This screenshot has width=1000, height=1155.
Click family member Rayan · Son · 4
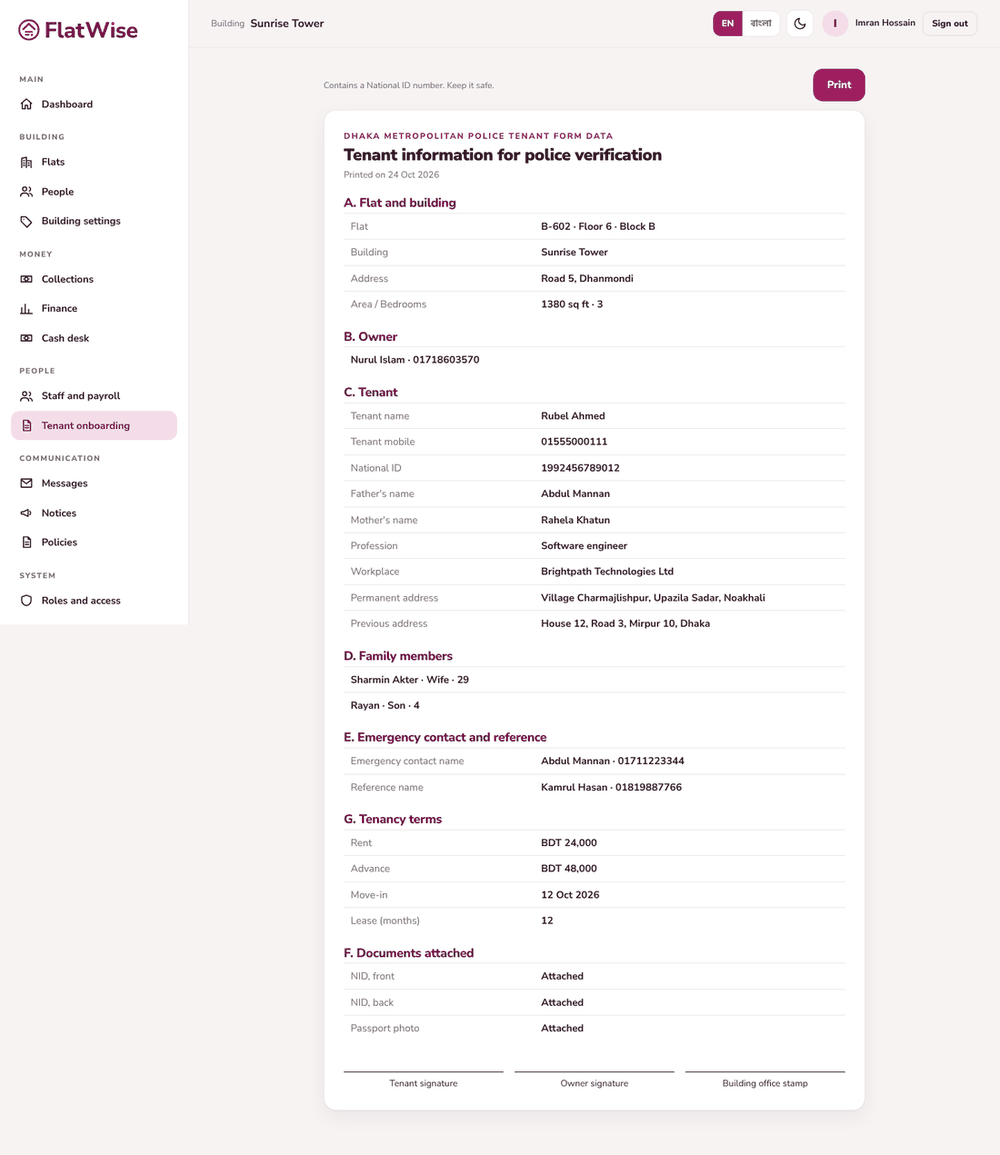[x=385, y=705]
